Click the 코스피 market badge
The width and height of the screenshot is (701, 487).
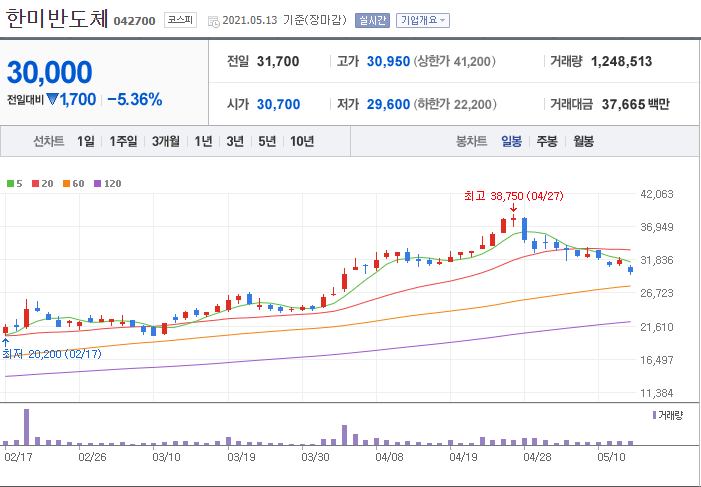click(x=180, y=20)
